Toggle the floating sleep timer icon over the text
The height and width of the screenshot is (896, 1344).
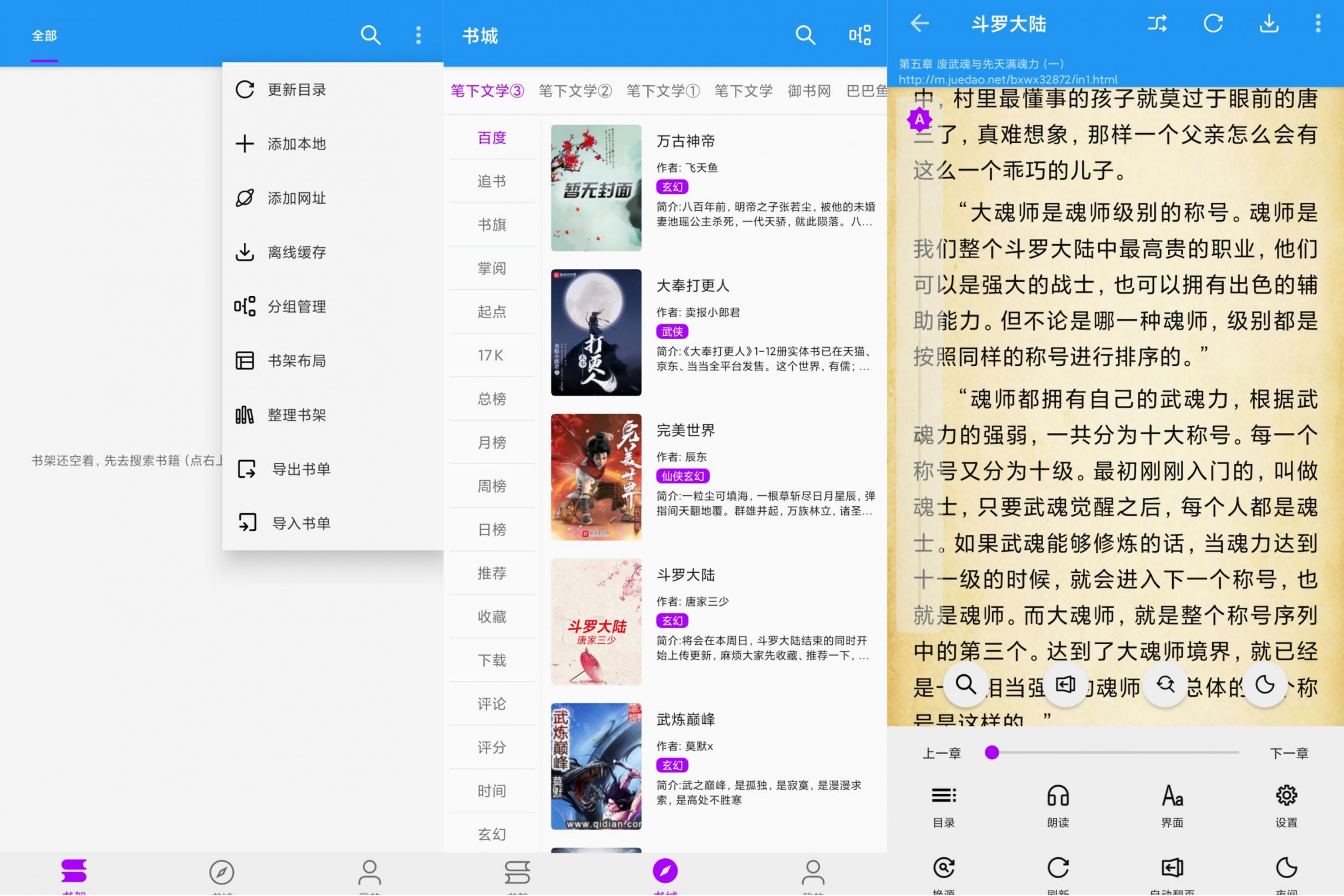pyautogui.click(x=1266, y=685)
